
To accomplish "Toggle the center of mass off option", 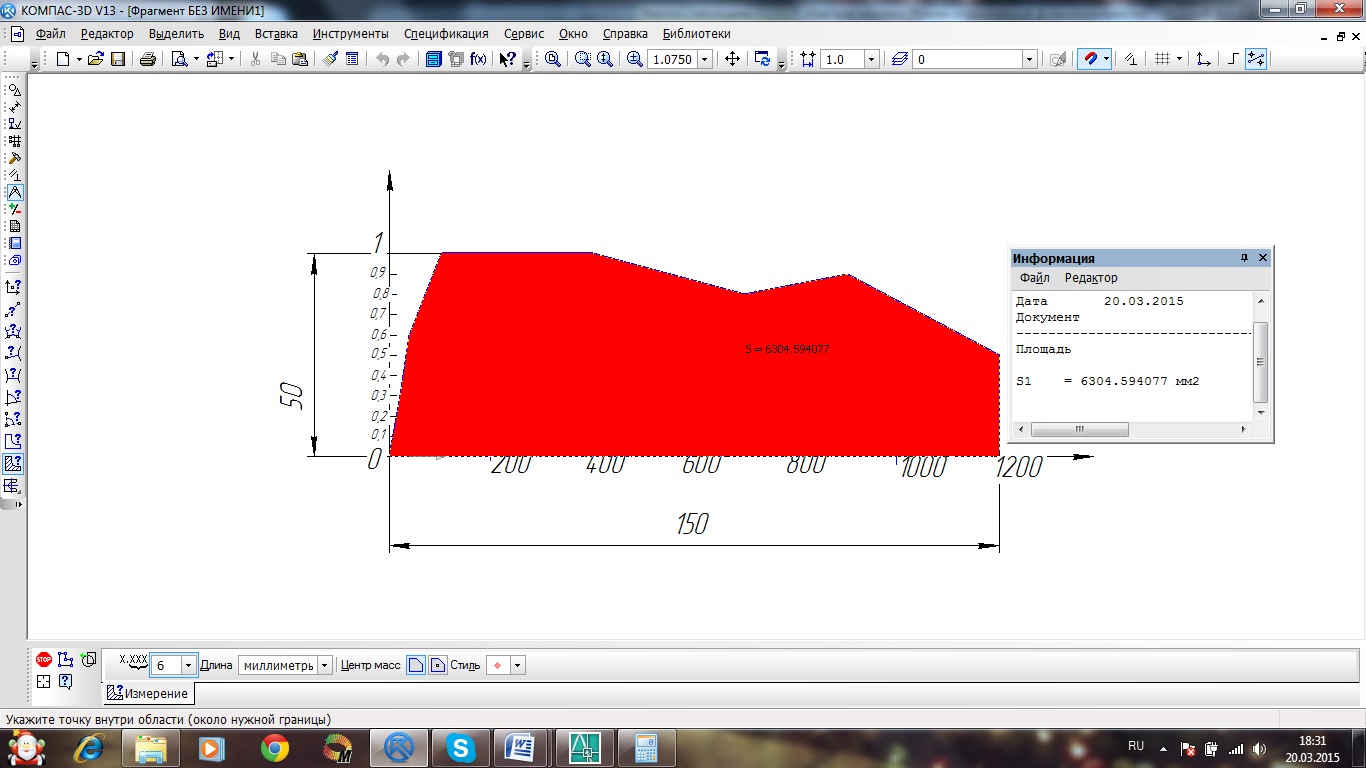I will point(416,665).
